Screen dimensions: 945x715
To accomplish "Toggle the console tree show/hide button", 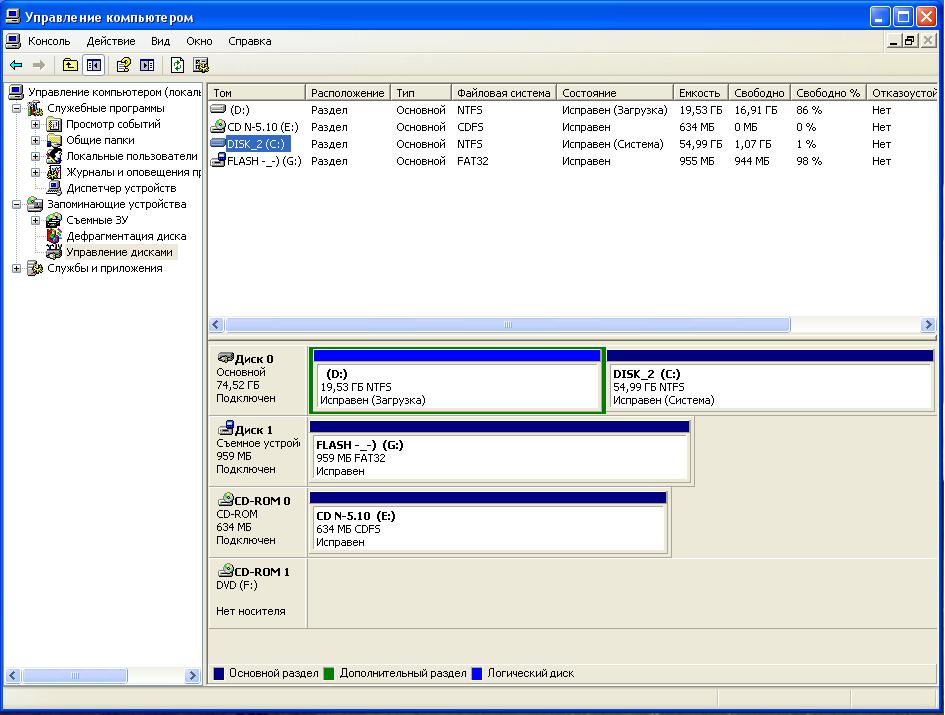I will click(x=94, y=65).
